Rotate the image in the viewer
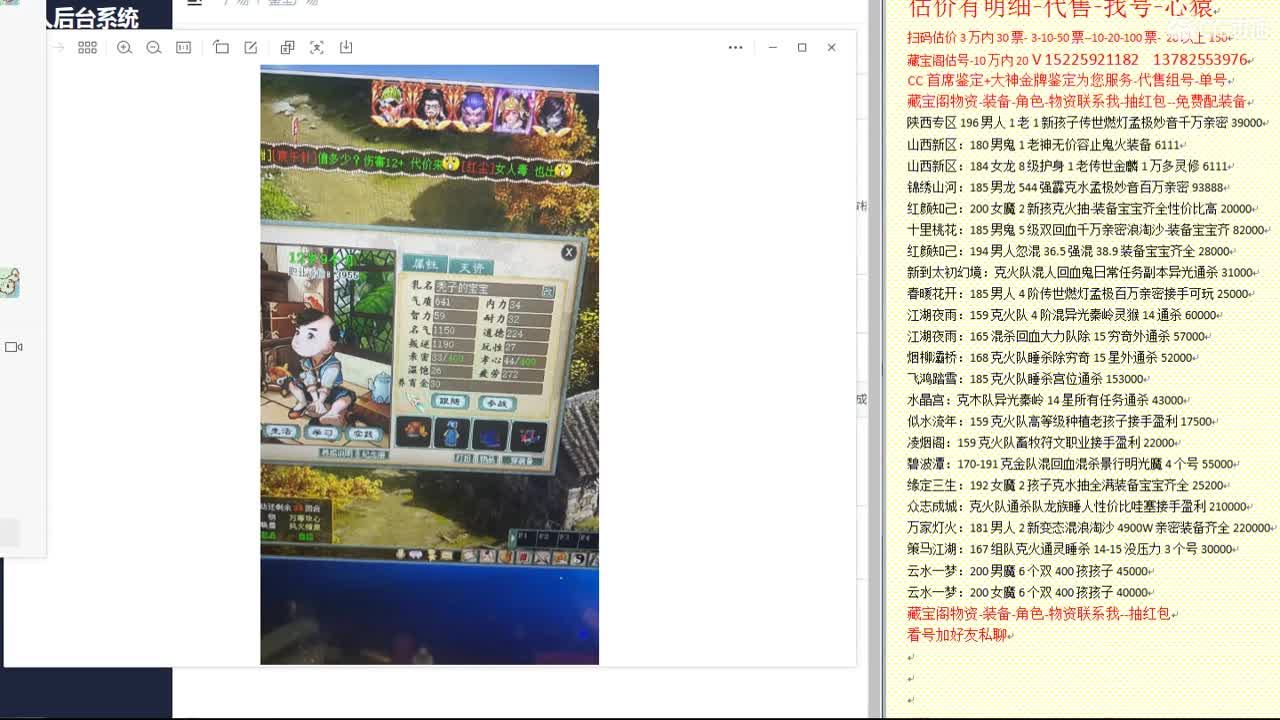1280x720 pixels. point(221,47)
